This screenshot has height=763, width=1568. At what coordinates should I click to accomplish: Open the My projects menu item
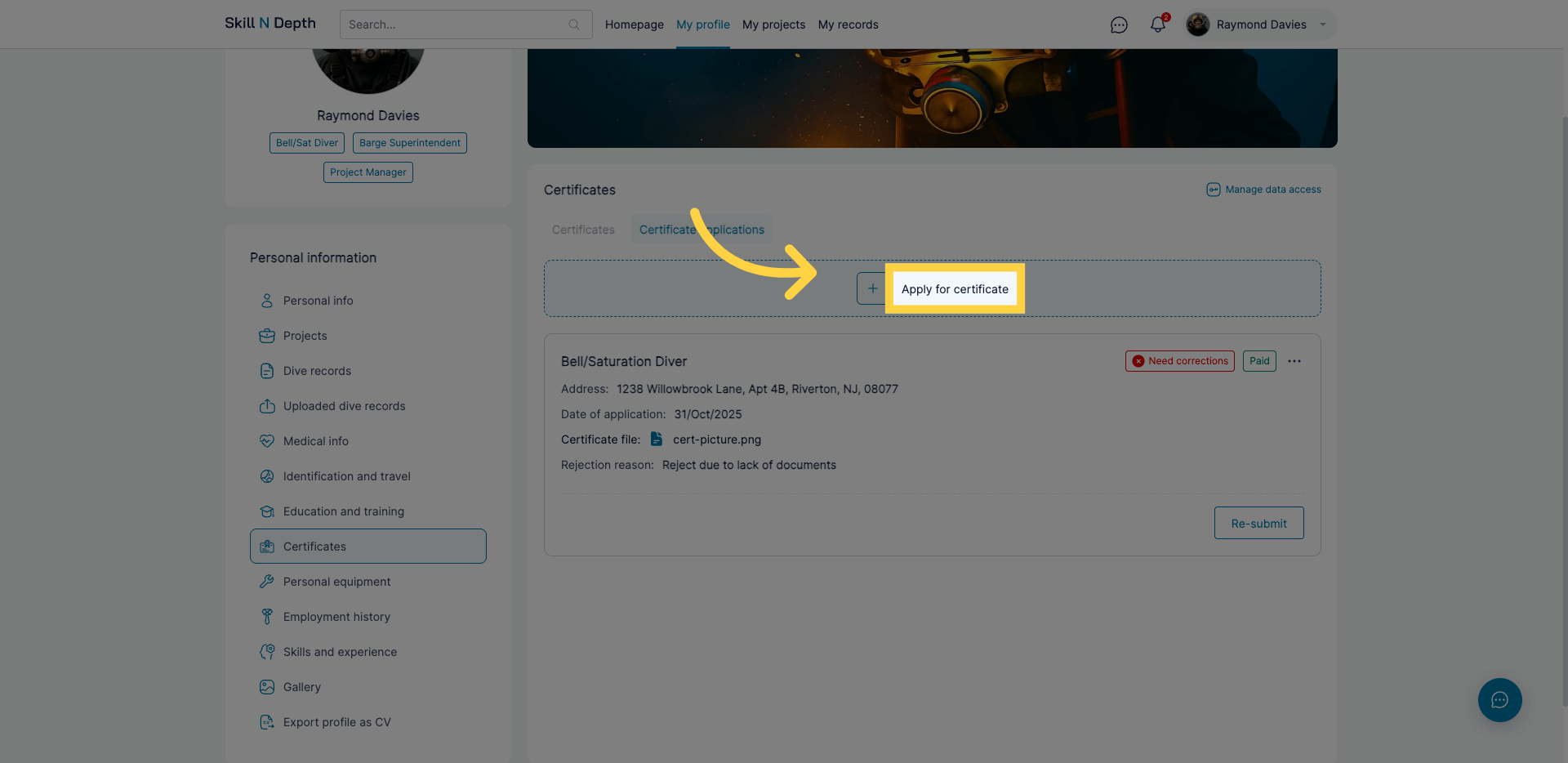773,25
